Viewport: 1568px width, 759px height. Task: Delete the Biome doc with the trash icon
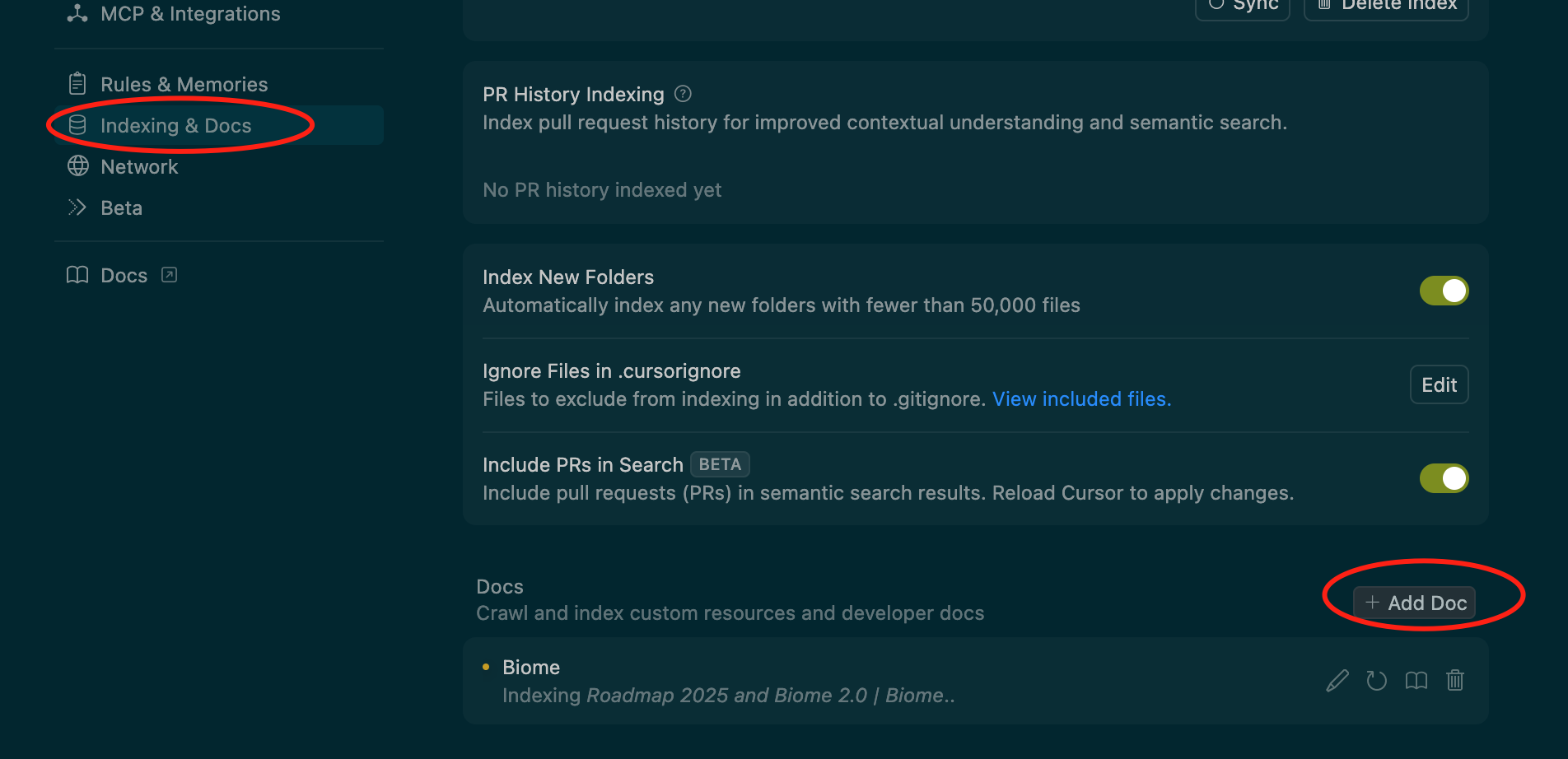pyautogui.click(x=1455, y=681)
